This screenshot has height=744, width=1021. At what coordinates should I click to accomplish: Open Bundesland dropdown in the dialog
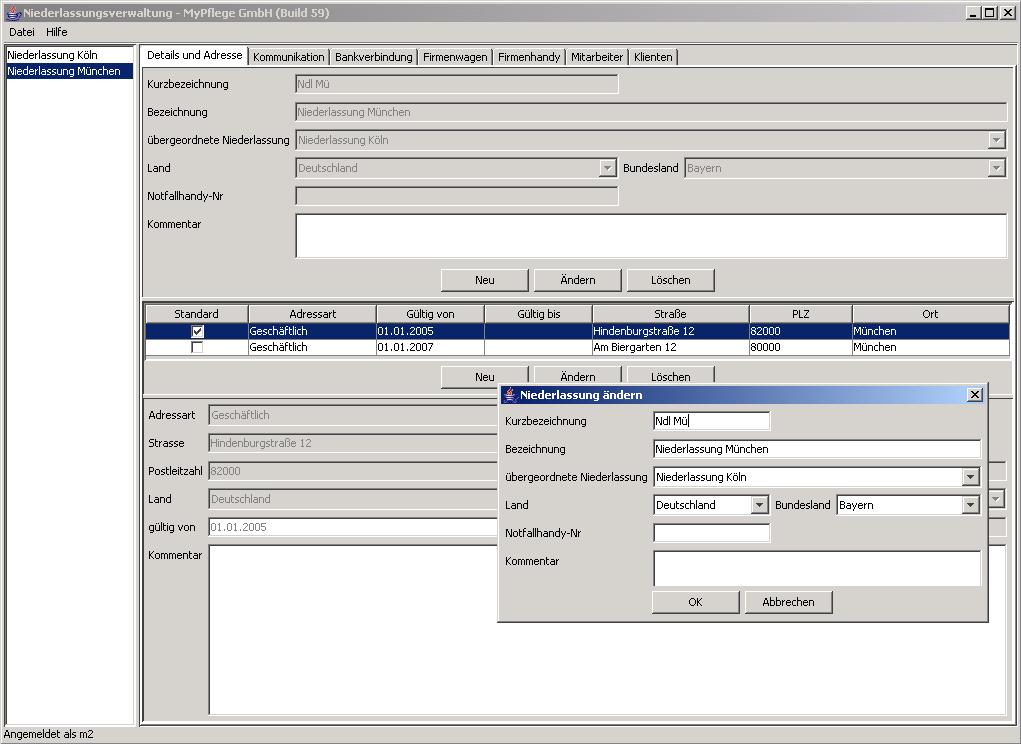tap(970, 505)
